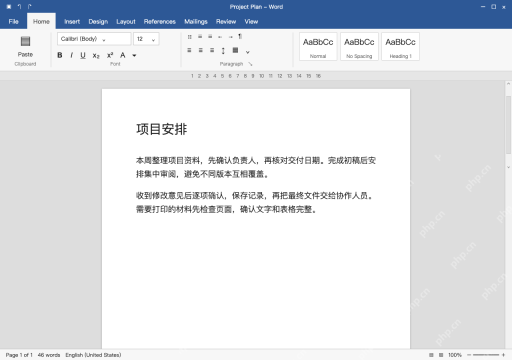The width and height of the screenshot is (512, 360).
Task: Click the Redo arrow in title bar
Action: coord(30,7)
